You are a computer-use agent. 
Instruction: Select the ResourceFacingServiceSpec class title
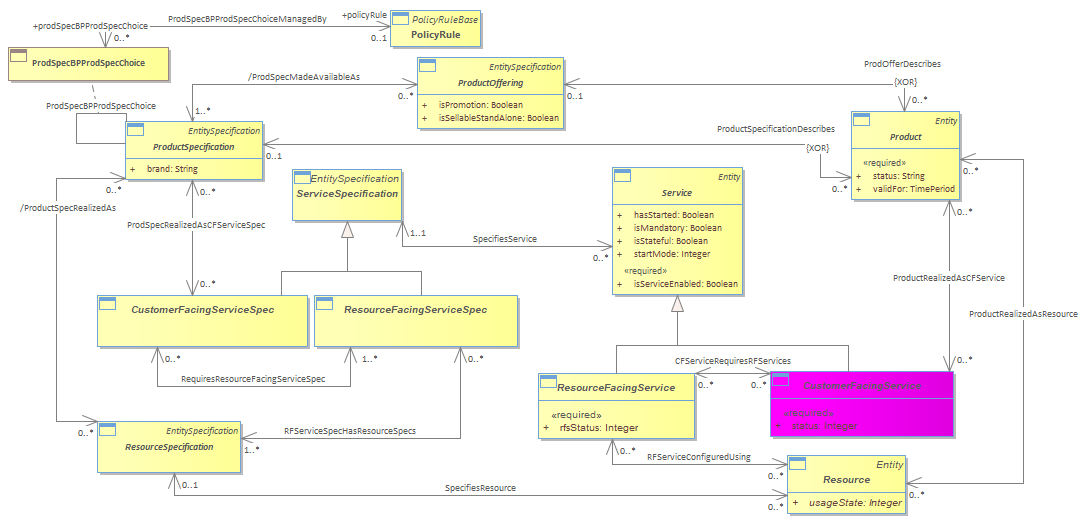tap(415, 310)
